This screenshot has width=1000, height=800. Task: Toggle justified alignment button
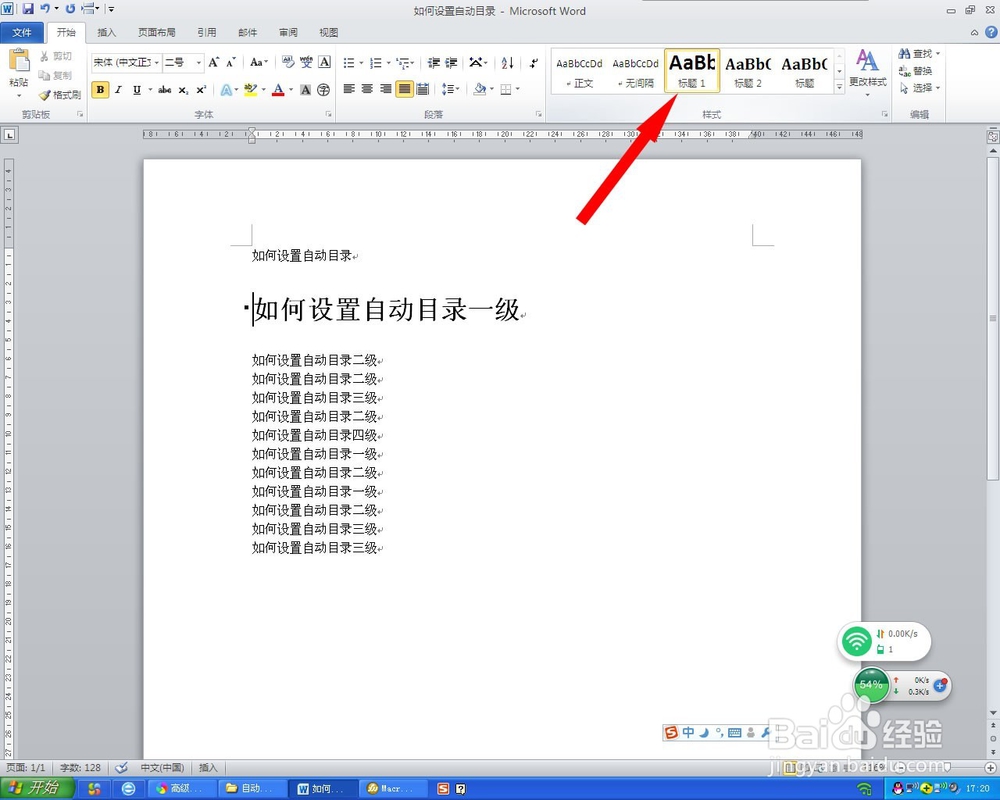coord(404,89)
